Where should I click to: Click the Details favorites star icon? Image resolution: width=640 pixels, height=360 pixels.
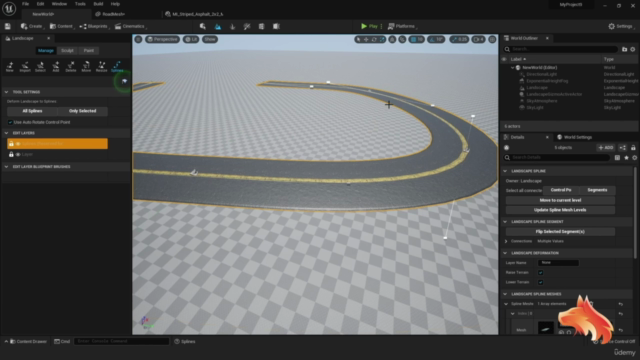pyautogui.click(x=626, y=158)
